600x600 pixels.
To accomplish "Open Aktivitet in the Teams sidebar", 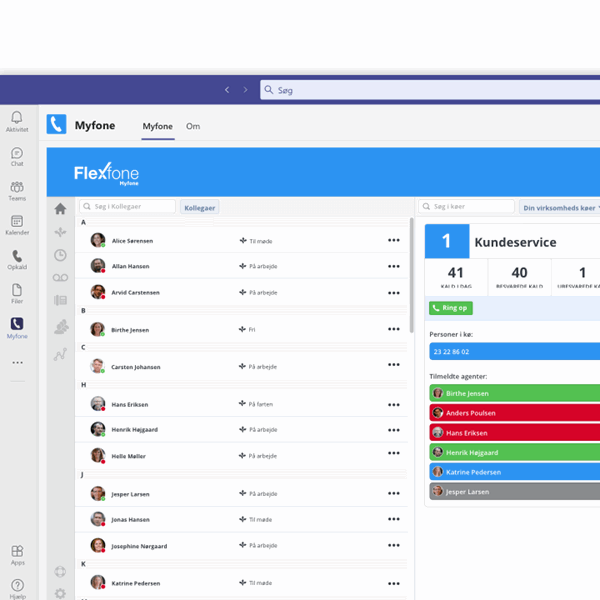I will 16,121.
